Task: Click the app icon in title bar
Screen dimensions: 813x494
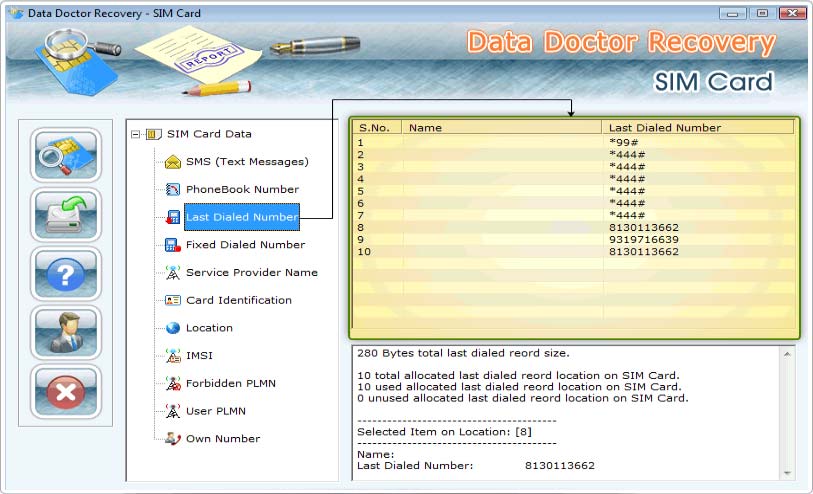Action: coord(17,13)
